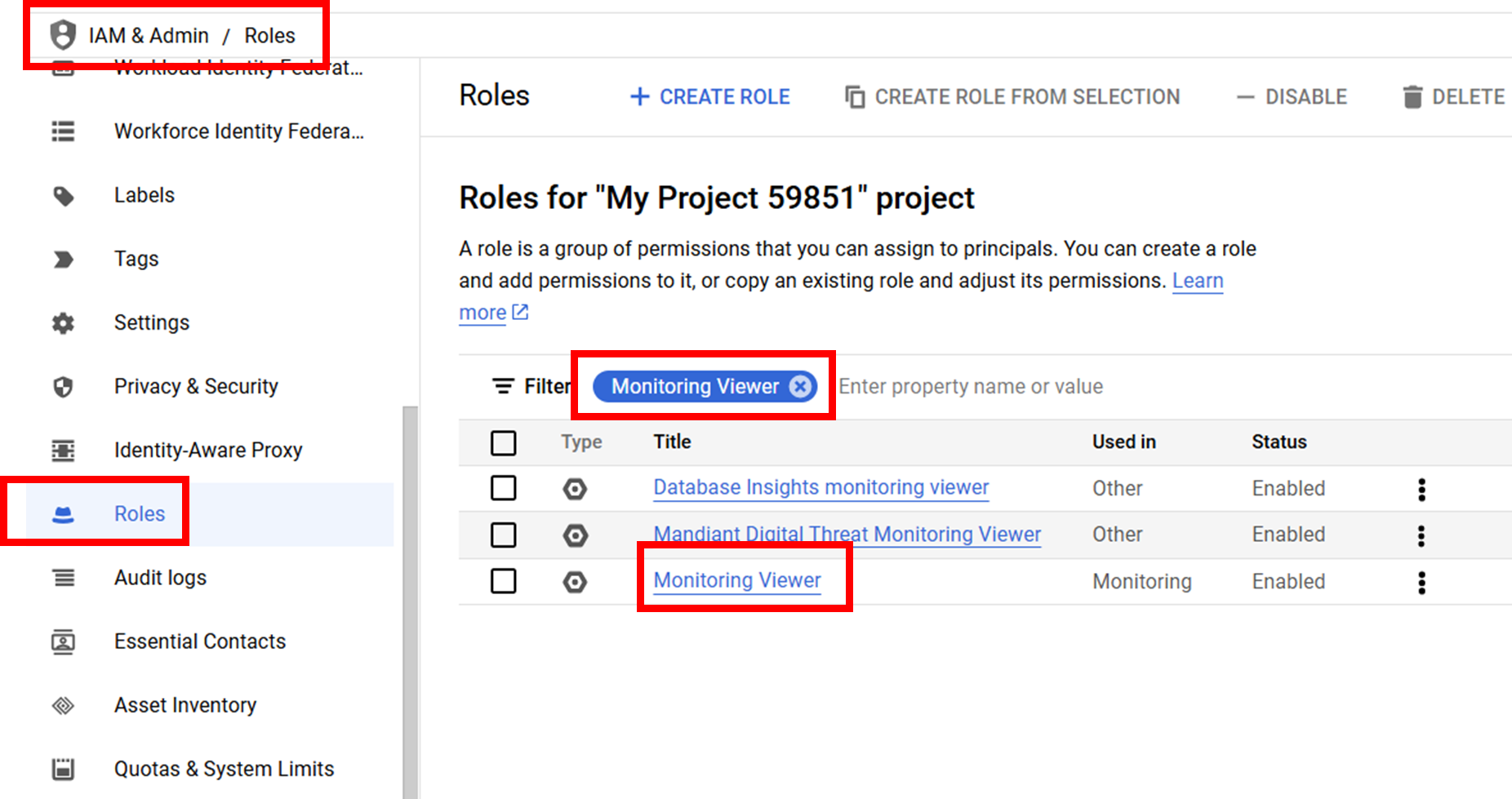Screen dimensions: 1512x799
Task: Open more actions for Database Insights row
Action: click(x=1421, y=489)
